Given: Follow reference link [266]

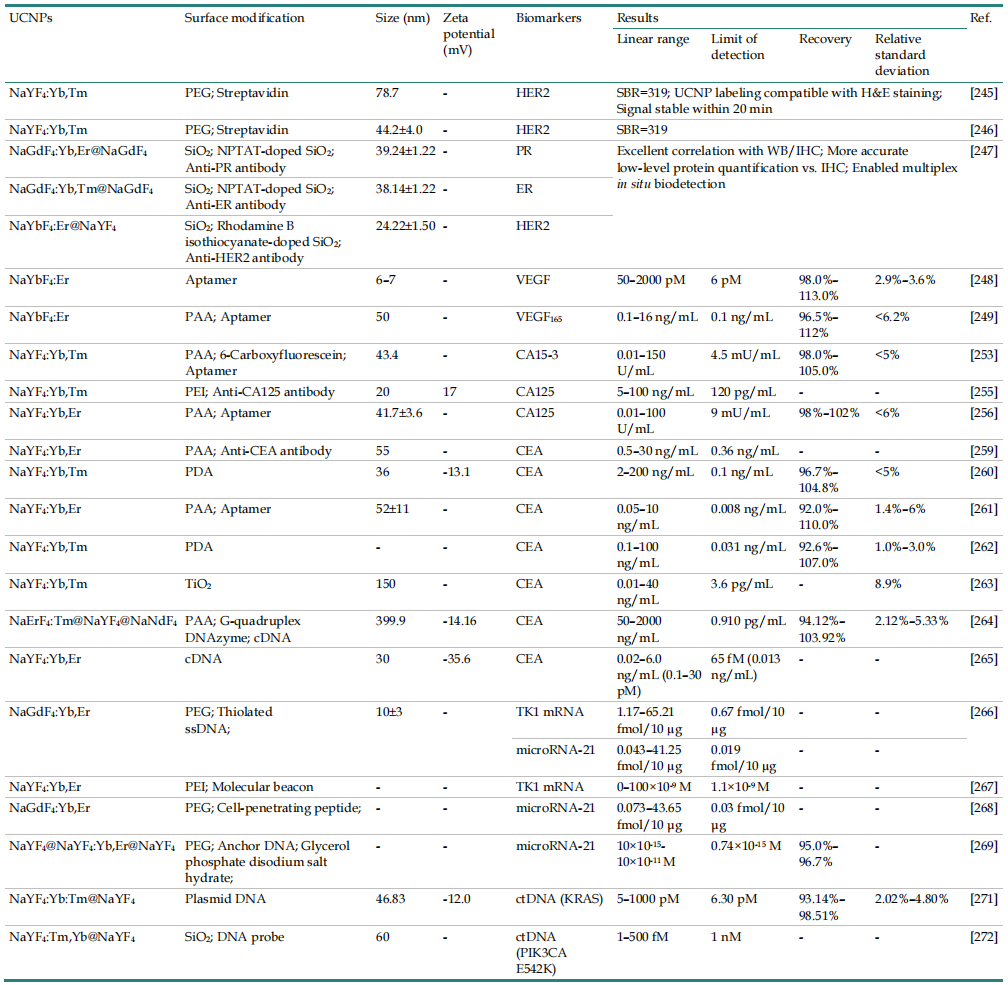Looking at the screenshot, I should (982, 712).
